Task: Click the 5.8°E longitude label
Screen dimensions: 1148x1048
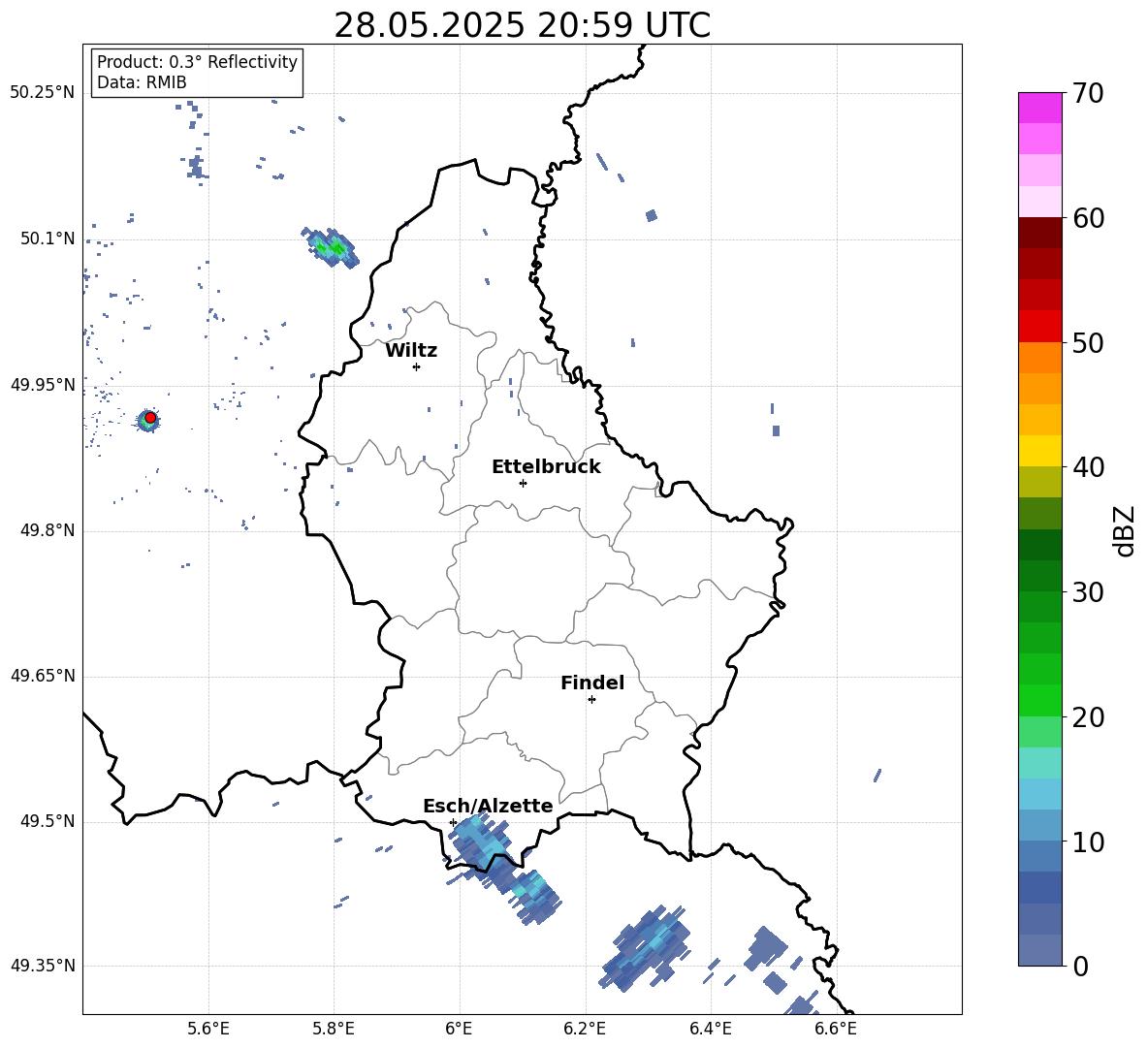Action: [334, 1029]
